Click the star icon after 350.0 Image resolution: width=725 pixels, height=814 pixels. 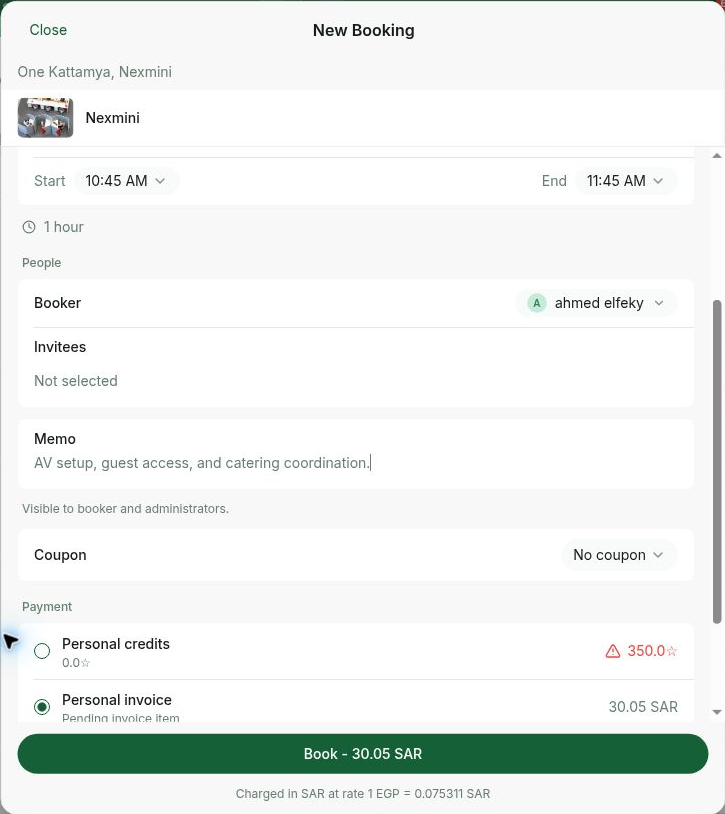672,651
